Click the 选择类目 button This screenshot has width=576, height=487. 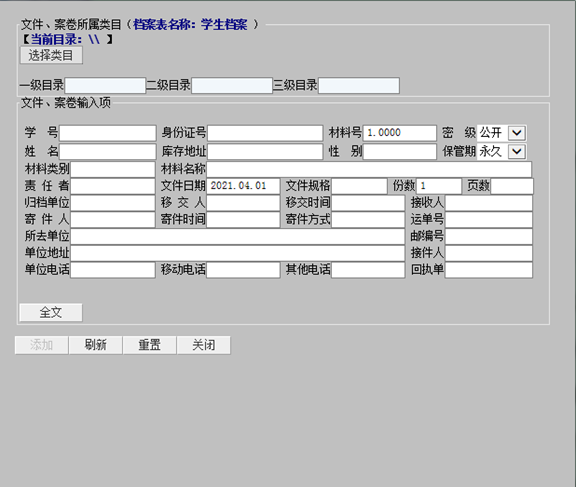pos(51,55)
